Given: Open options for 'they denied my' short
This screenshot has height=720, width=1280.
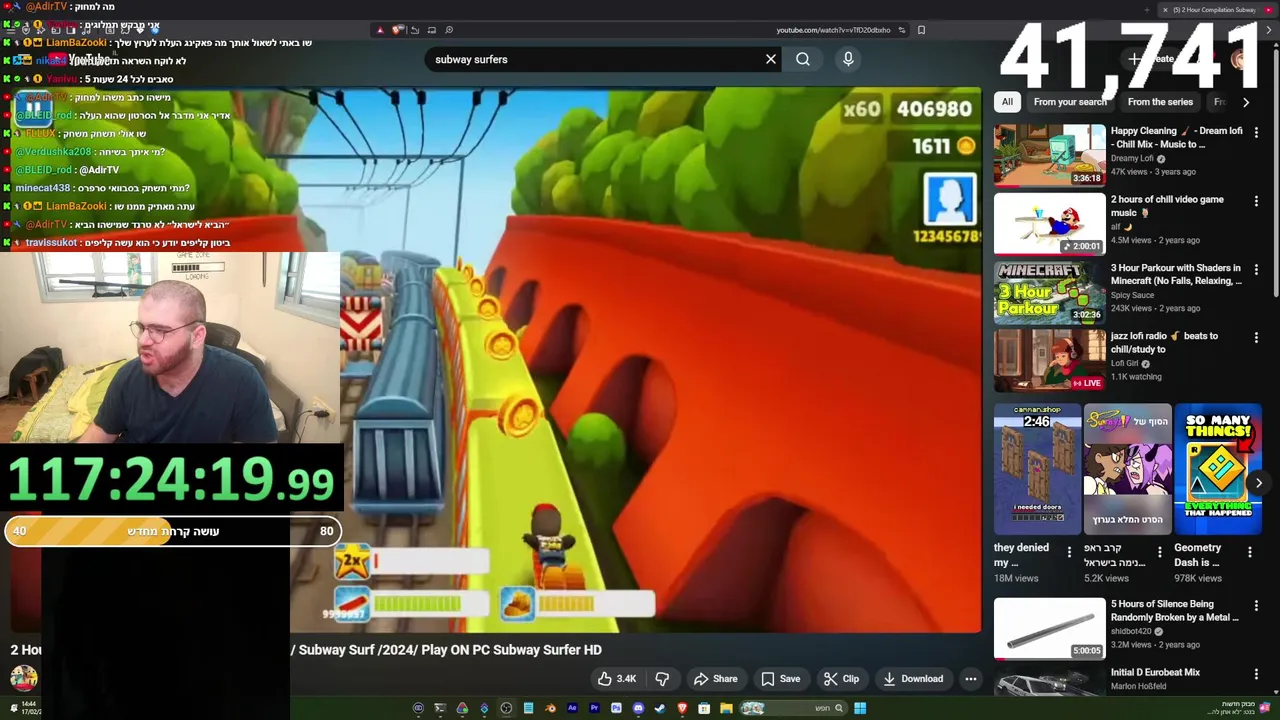Looking at the screenshot, I should point(1069,551).
